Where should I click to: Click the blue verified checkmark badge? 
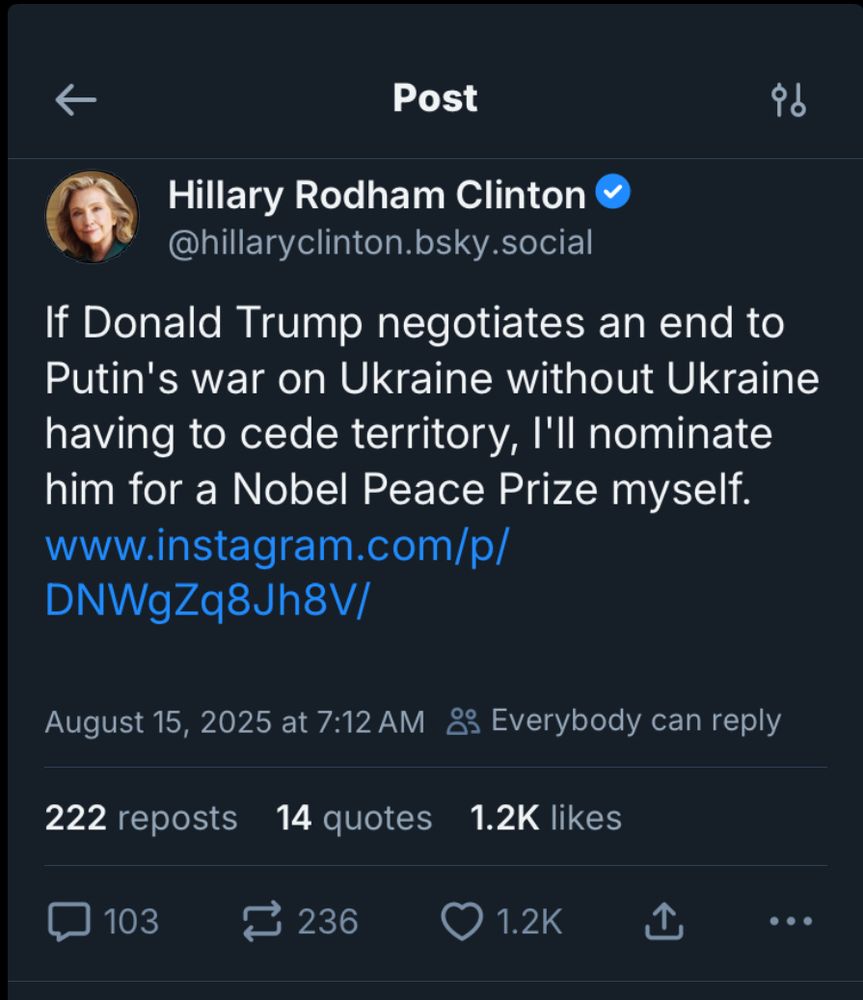tap(613, 193)
